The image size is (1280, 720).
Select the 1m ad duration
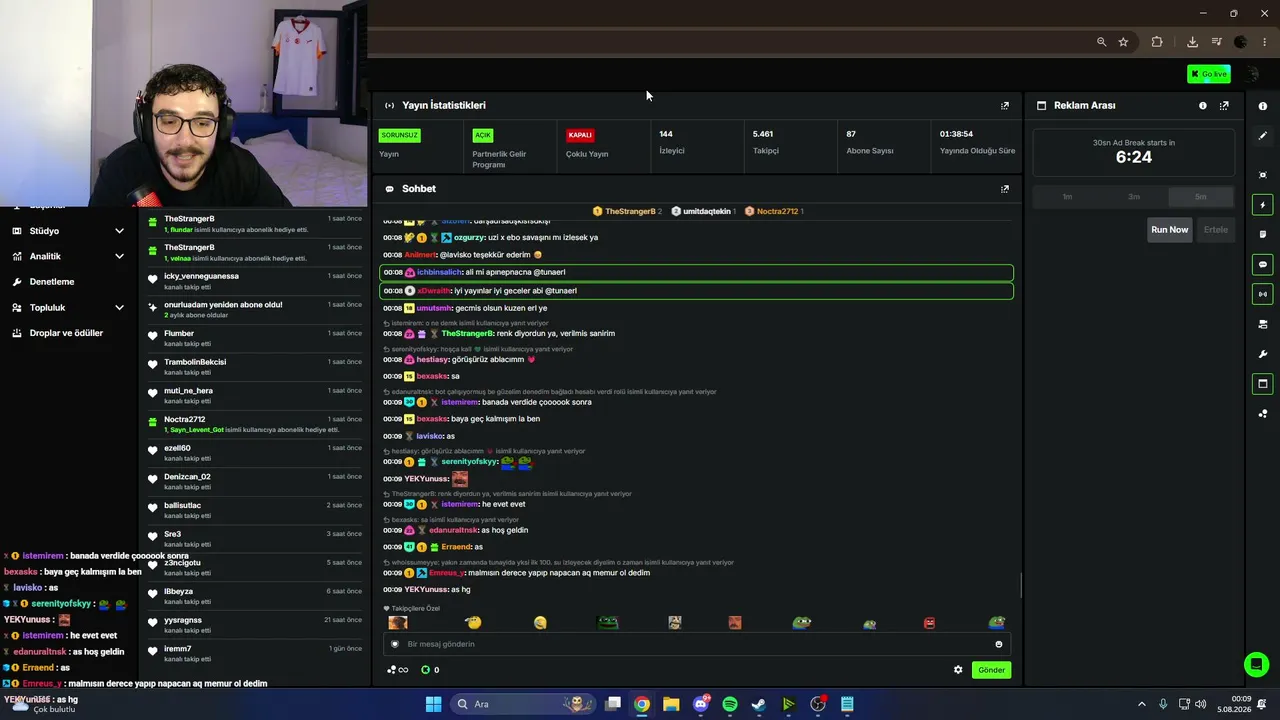pyautogui.click(x=1067, y=197)
